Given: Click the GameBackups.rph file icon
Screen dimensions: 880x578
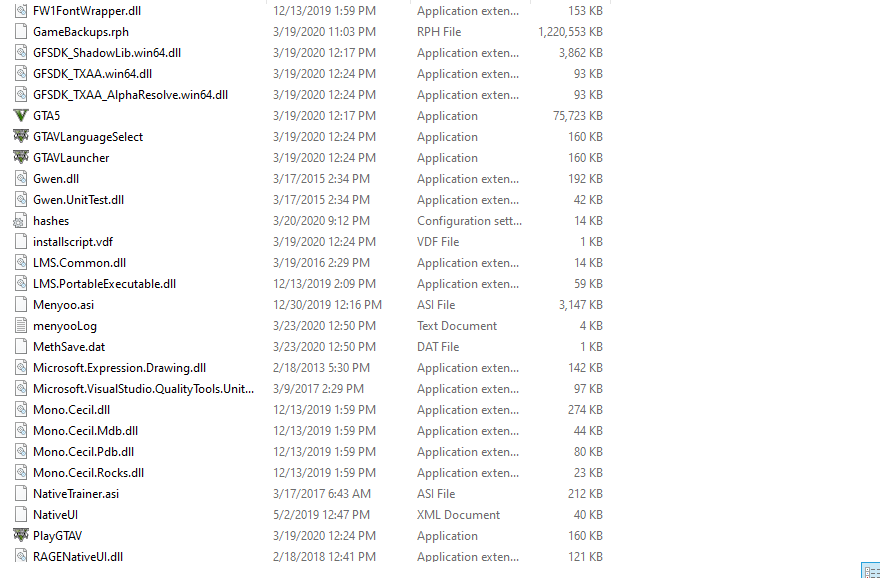Looking at the screenshot, I should pos(21,31).
